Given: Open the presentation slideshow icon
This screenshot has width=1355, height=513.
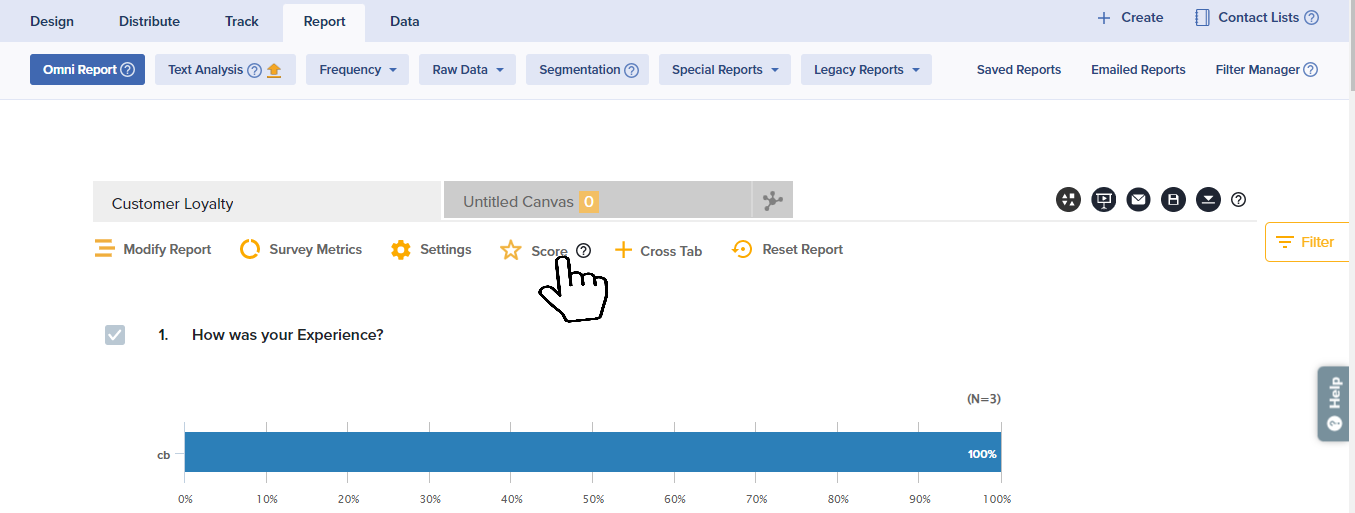Looking at the screenshot, I should point(1104,200).
